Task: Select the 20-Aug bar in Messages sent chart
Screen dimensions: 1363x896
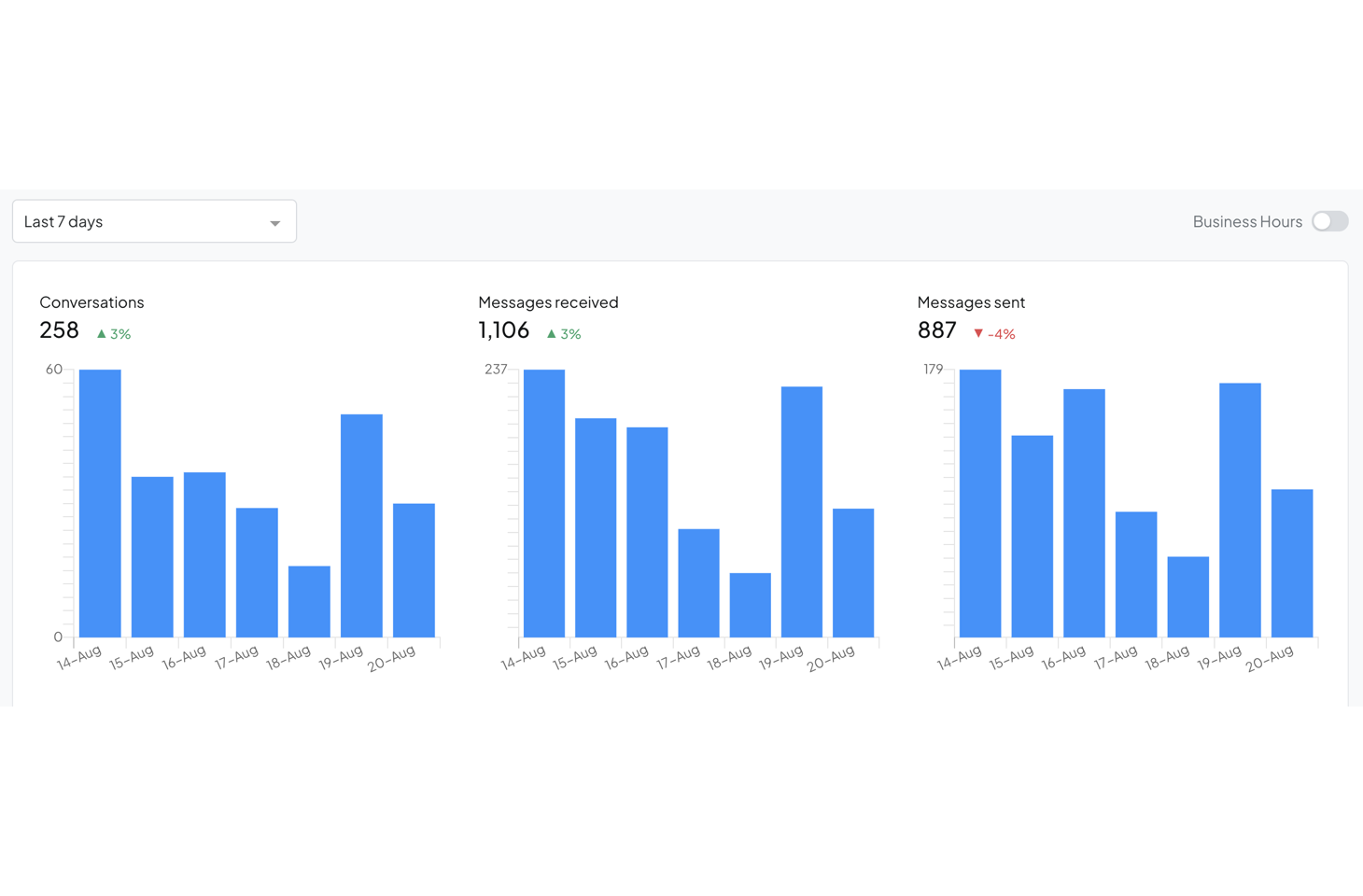Action: click(1292, 563)
